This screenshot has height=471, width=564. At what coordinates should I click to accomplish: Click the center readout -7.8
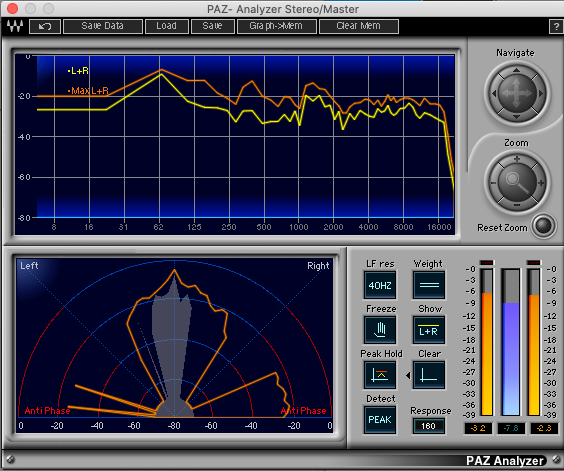511,428
